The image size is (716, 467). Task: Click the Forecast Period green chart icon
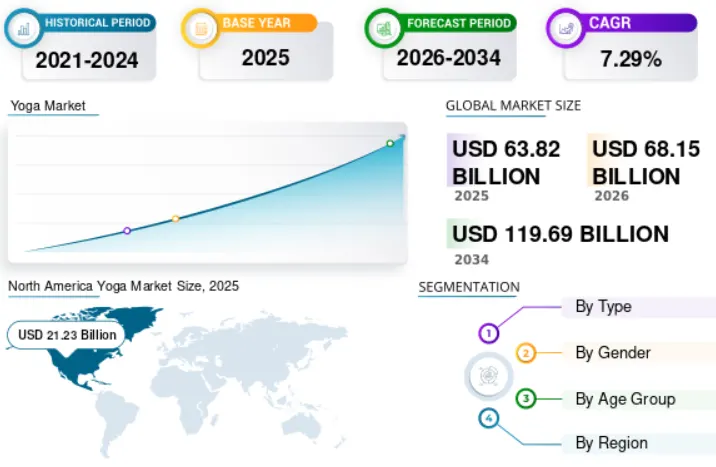(x=384, y=29)
